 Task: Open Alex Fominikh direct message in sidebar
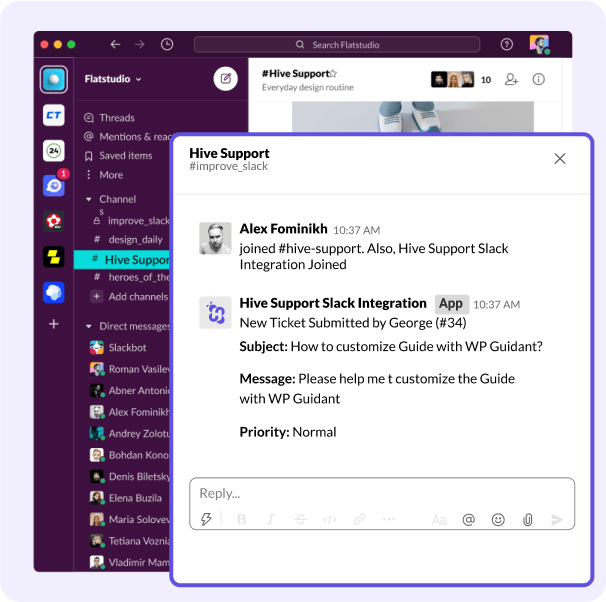click(x=130, y=412)
